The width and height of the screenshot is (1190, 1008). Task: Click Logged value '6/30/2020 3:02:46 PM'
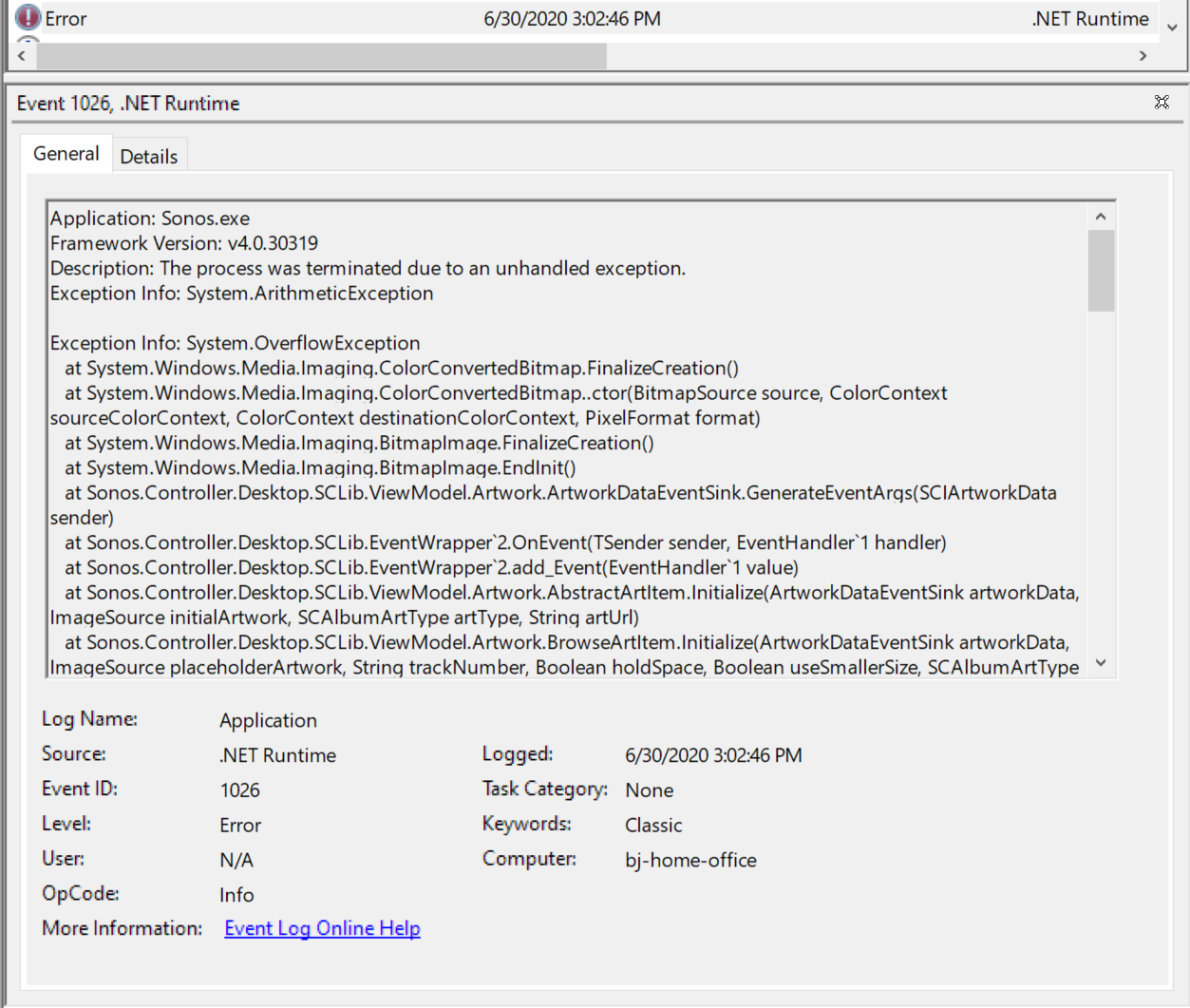click(713, 755)
